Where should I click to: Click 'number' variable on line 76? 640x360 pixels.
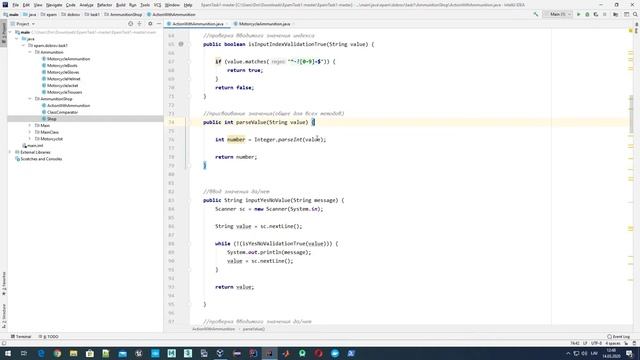tap(236, 140)
